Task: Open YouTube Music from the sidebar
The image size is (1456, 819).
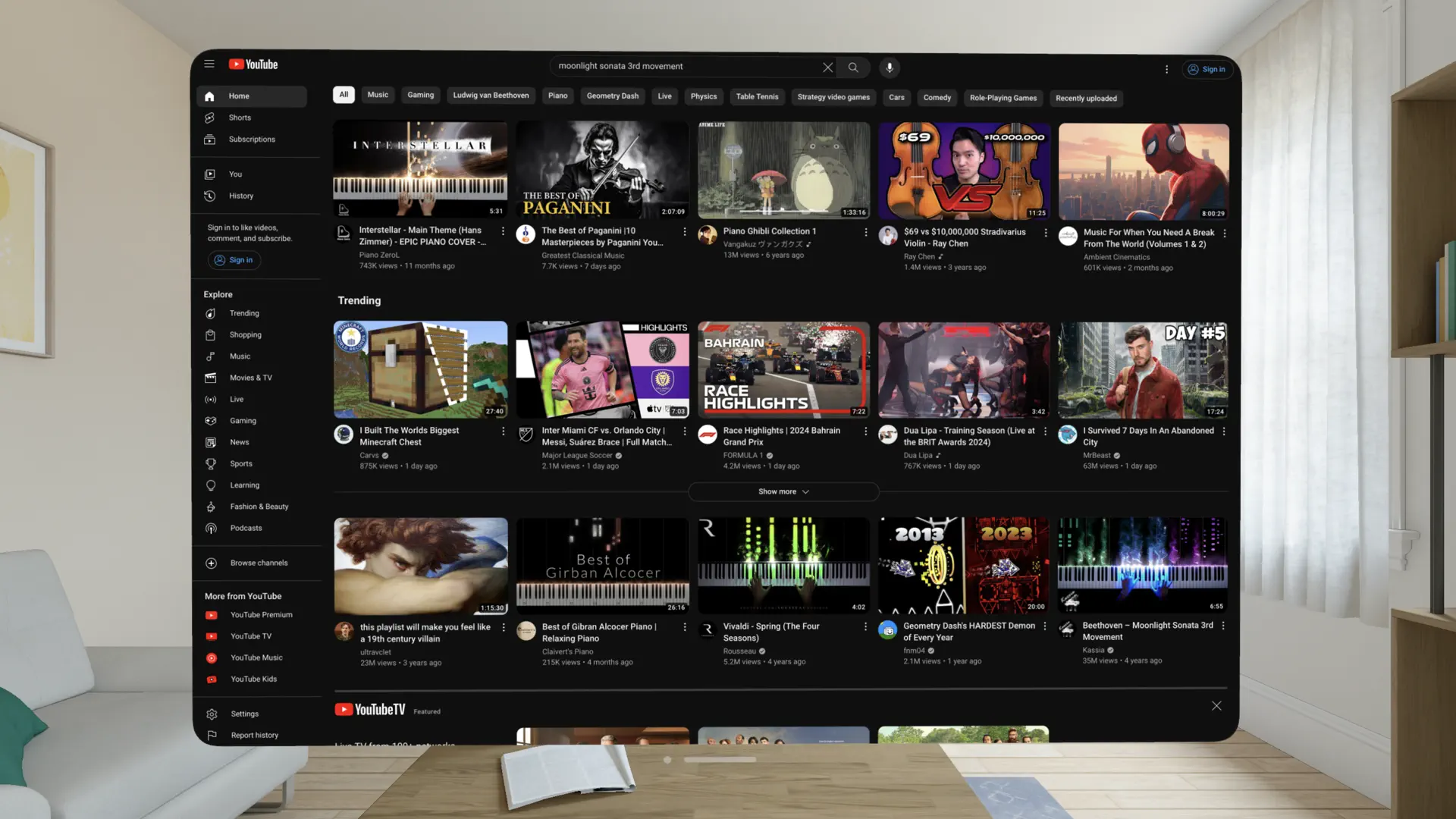Action: pyautogui.click(x=256, y=657)
